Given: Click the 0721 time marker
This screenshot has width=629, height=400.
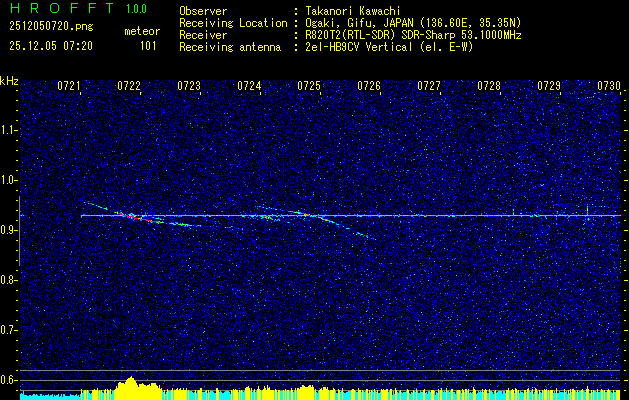Looking at the screenshot, I should click(69, 86).
